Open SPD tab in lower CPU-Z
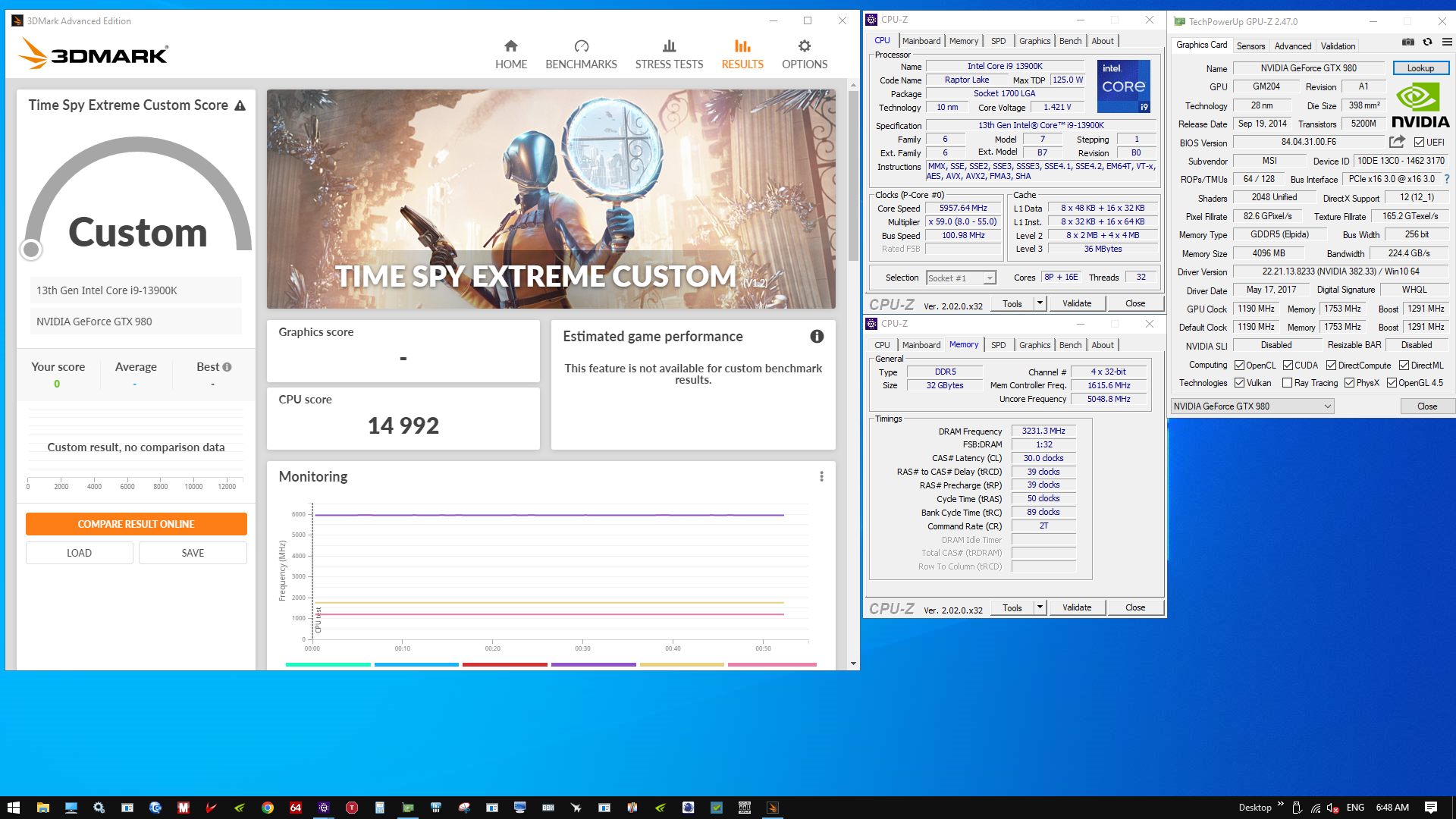Viewport: 1456px width, 819px height. click(x=998, y=345)
